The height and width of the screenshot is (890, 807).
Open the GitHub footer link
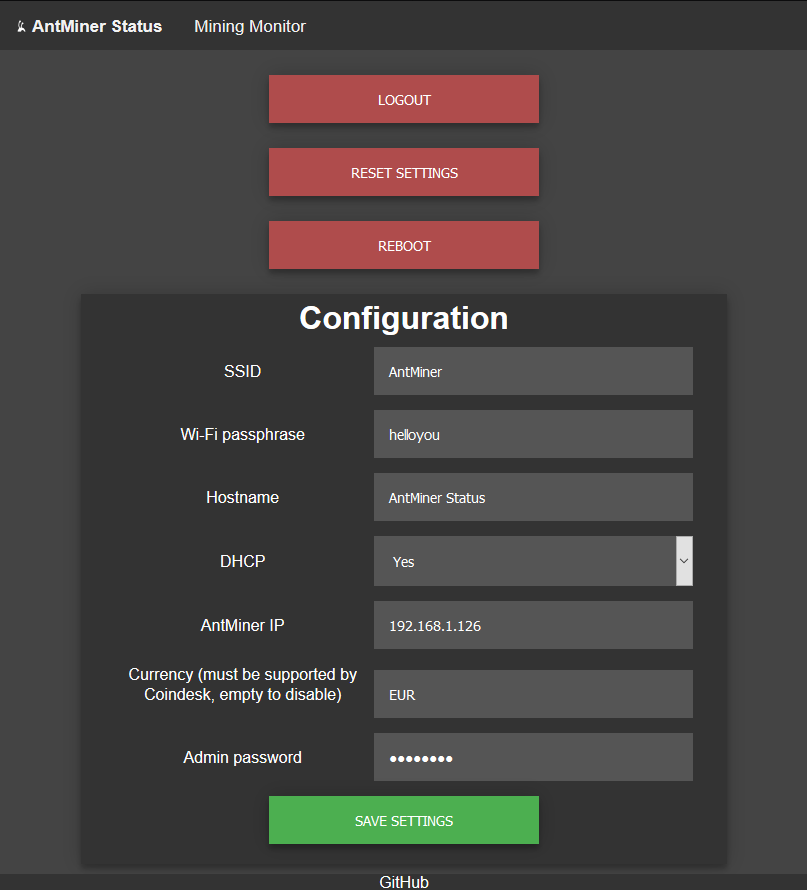(x=404, y=882)
